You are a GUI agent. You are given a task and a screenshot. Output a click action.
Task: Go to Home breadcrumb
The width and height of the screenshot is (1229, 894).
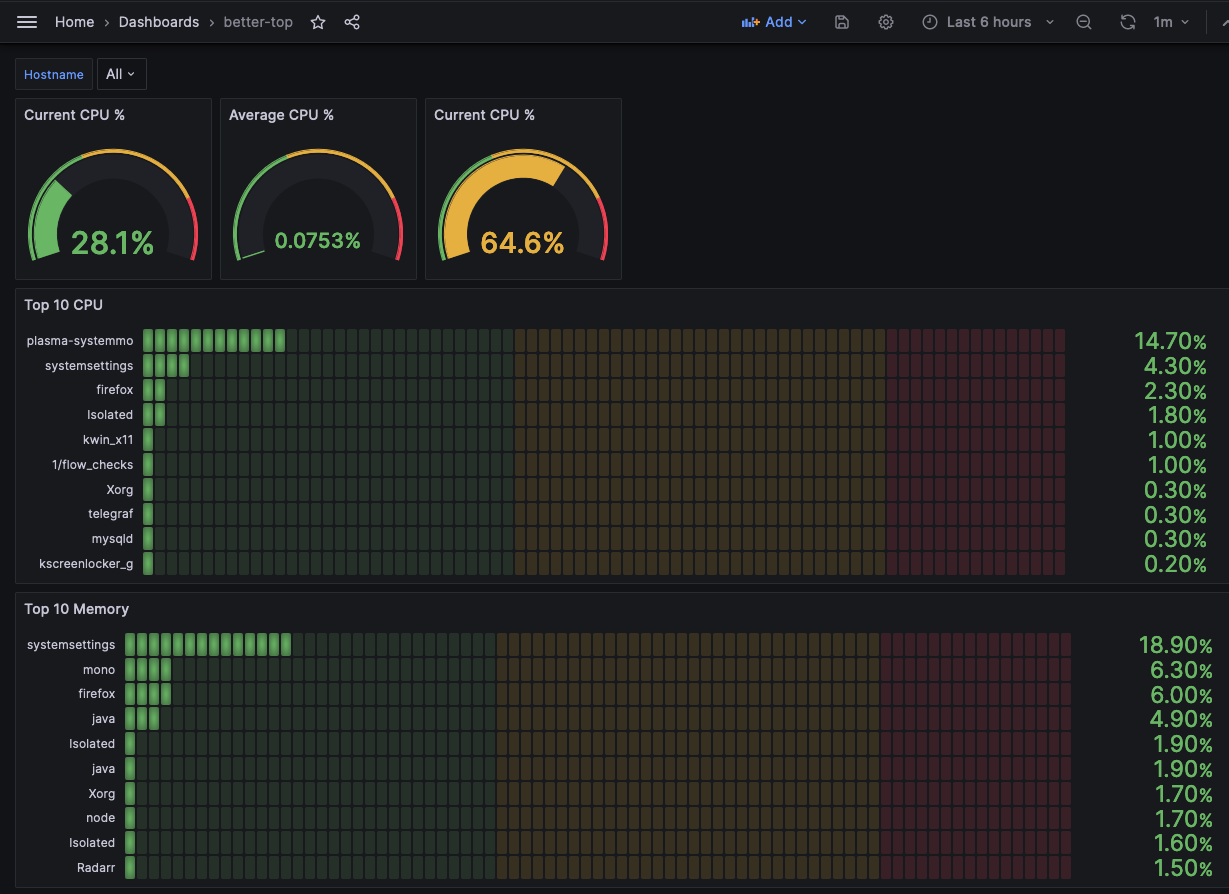(74, 22)
